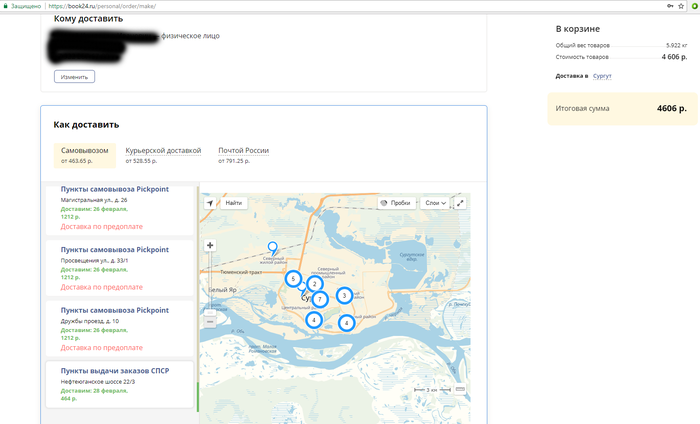700x424 pixels.
Task: Click the cluster marker numbered 3
Action: 344,295
